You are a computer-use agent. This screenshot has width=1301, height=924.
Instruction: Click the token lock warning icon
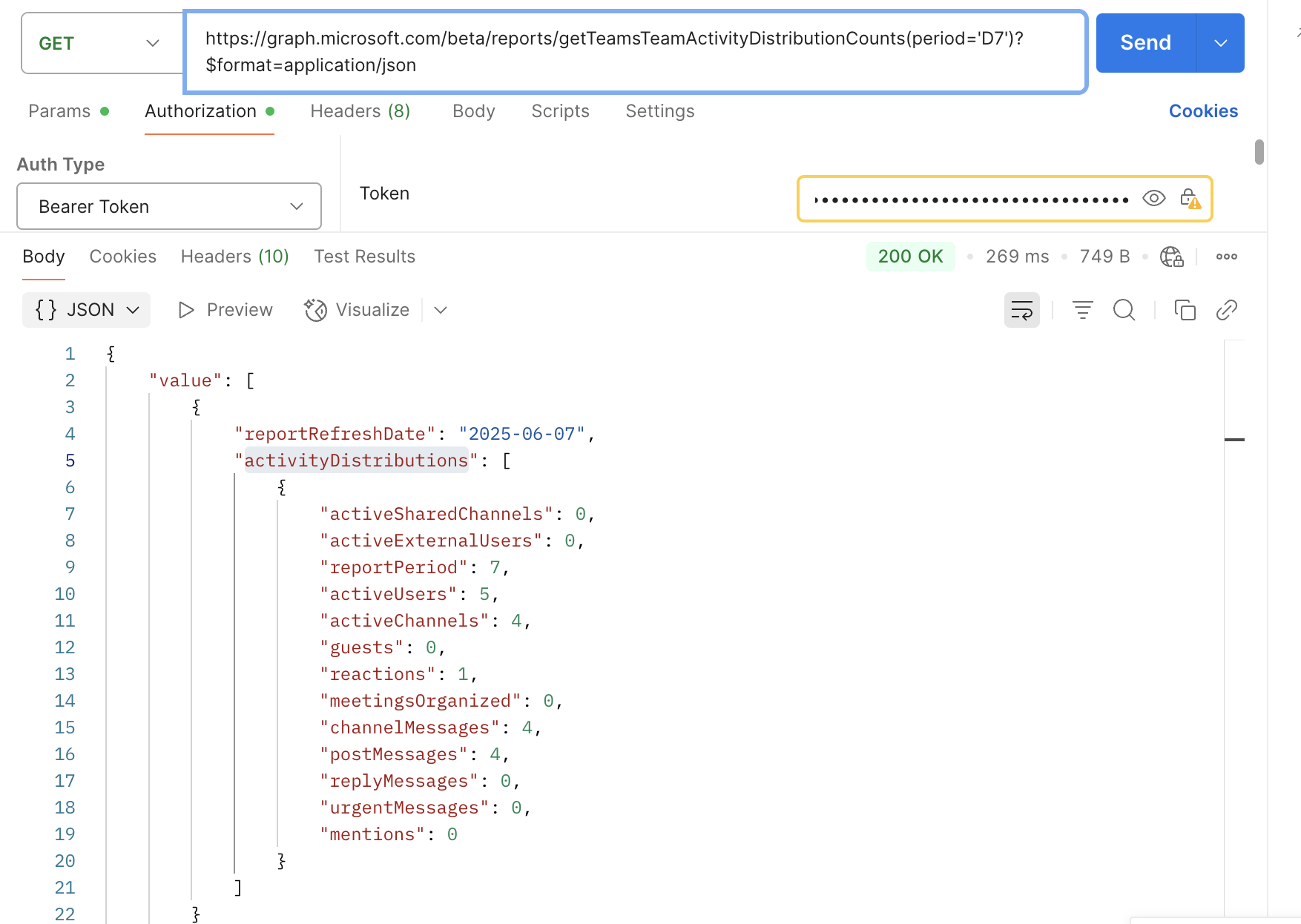tap(1190, 198)
